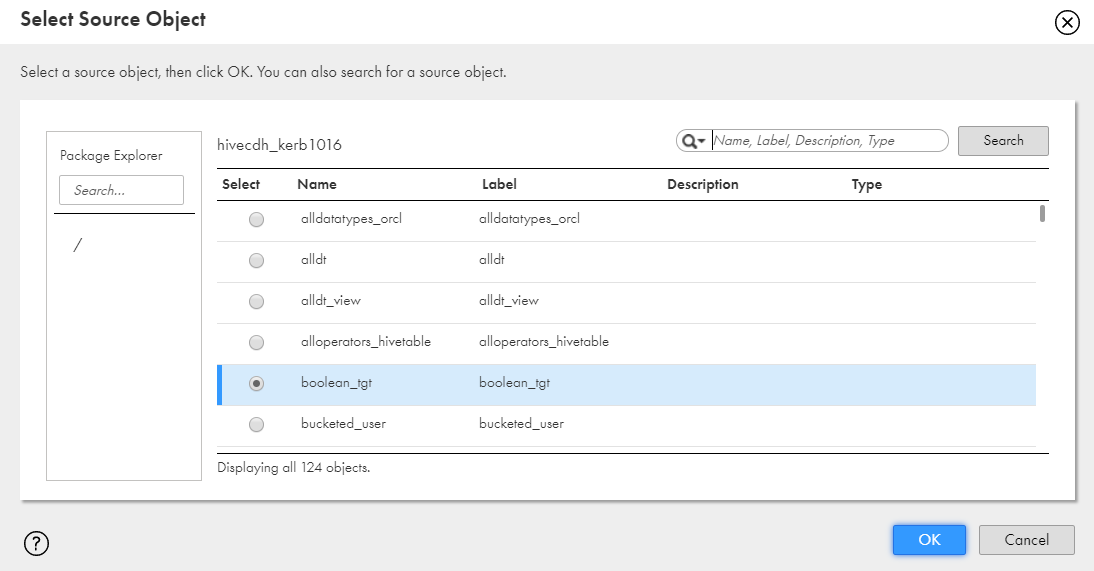
Task: Select the root slash folder in Package Explorer
Action: [x=77, y=245]
